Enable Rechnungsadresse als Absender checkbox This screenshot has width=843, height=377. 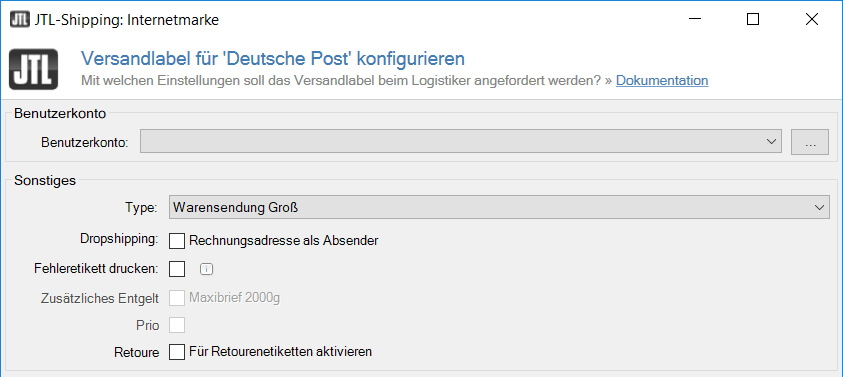[177, 240]
